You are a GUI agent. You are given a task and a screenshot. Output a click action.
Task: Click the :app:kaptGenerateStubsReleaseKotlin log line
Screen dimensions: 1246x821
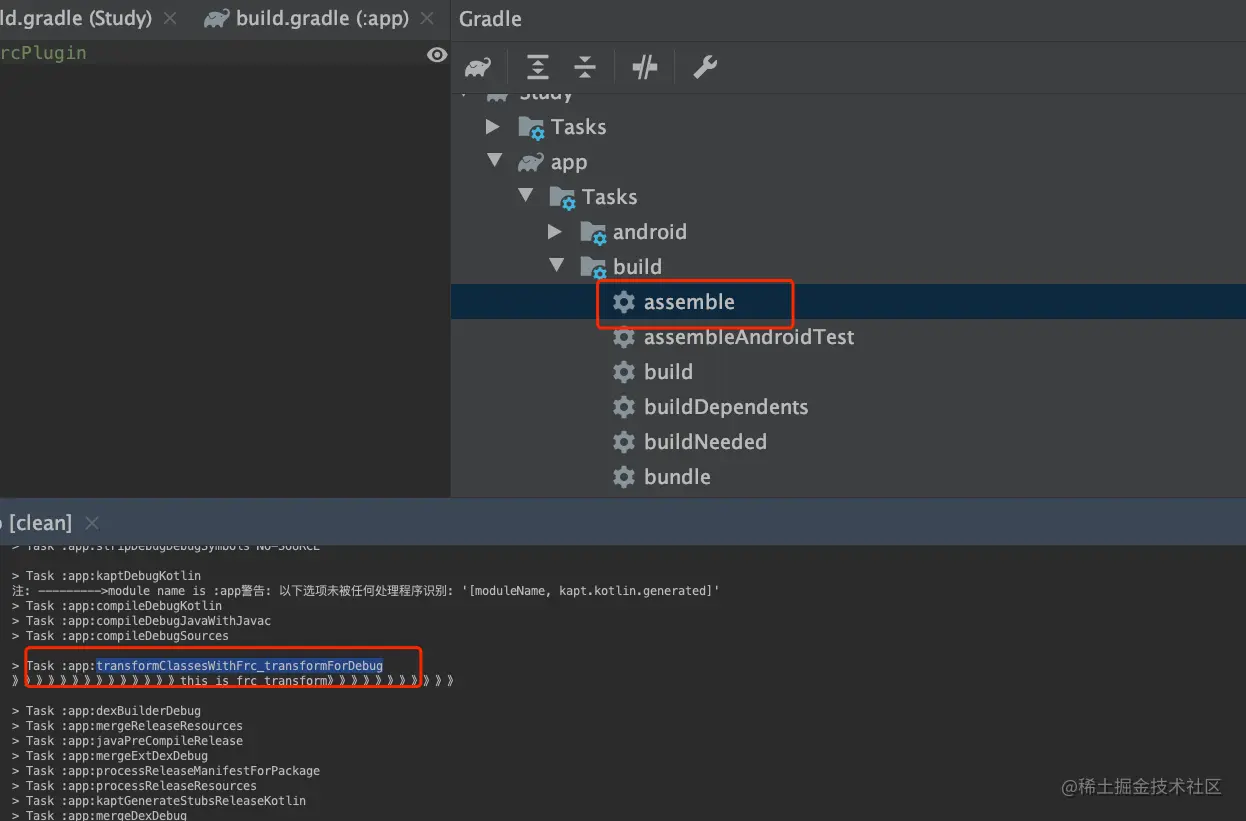[159, 801]
